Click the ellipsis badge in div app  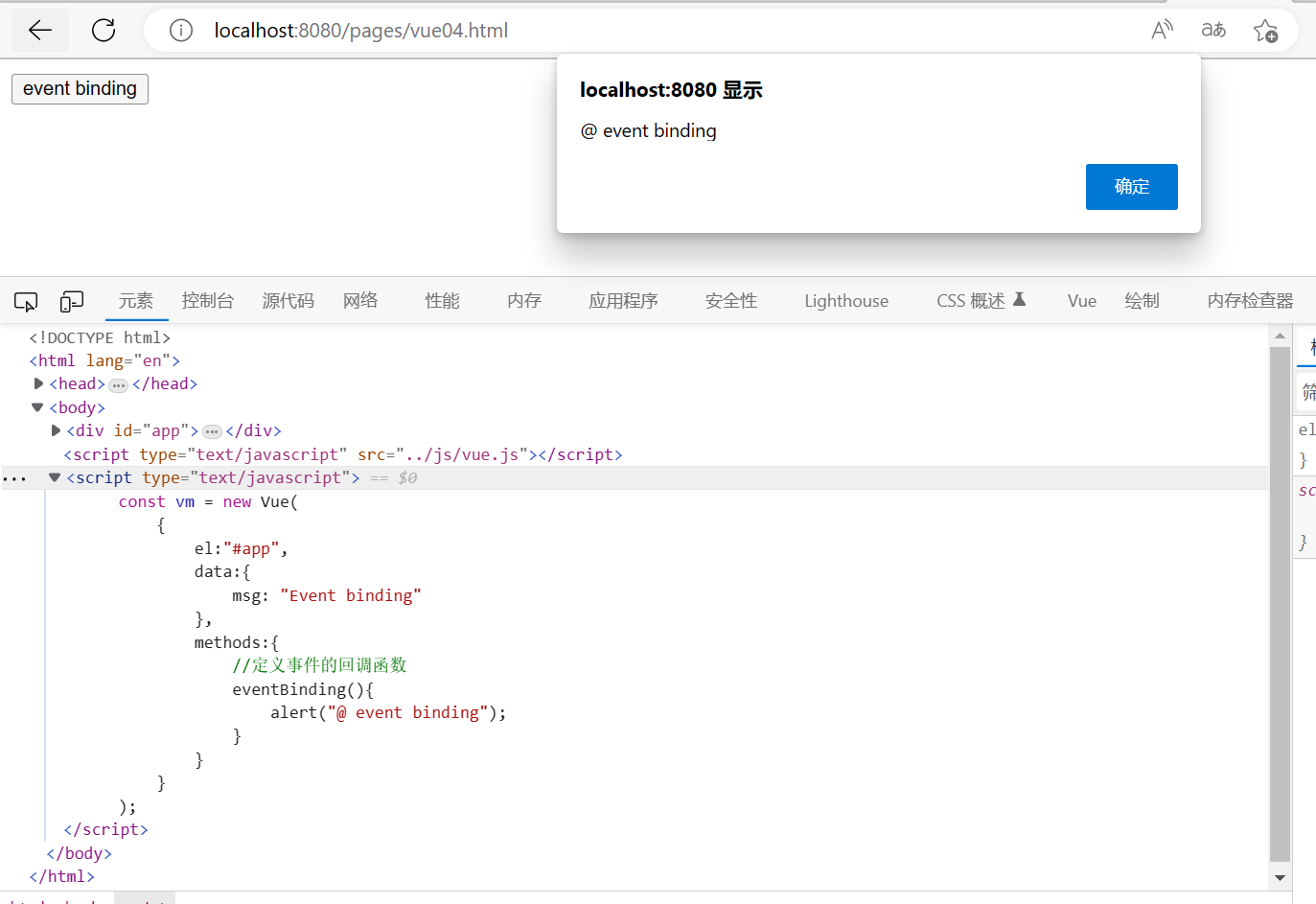coord(213,432)
